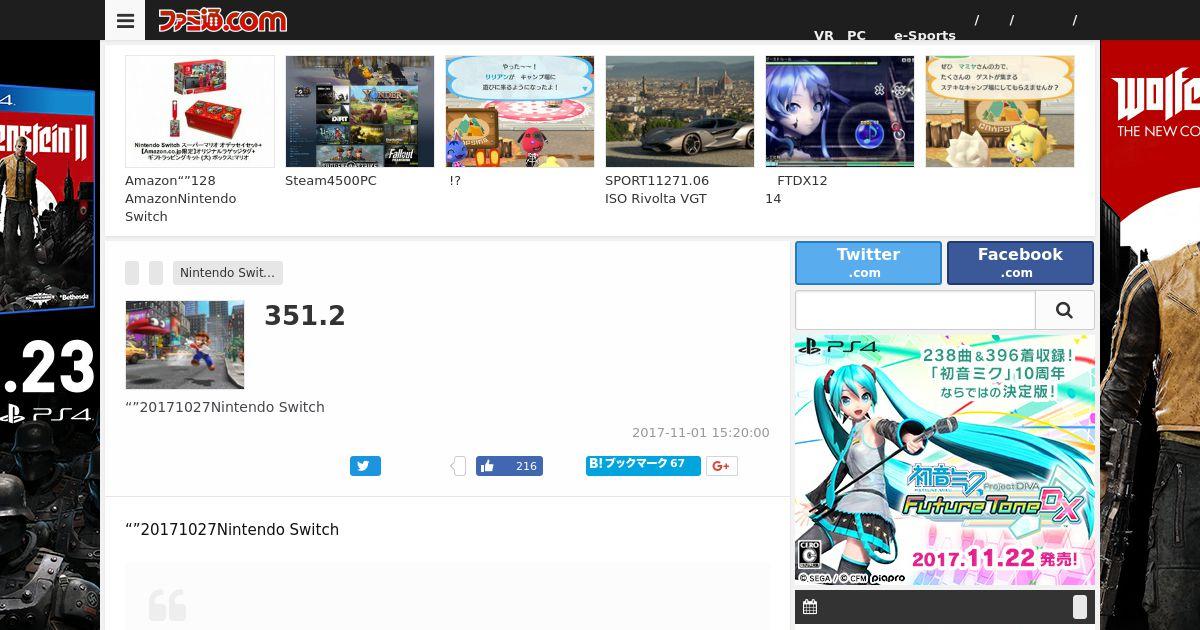The height and width of the screenshot is (630, 1200).
Task: Click the Hatena bookmark button showing 67
Action: coord(643,465)
